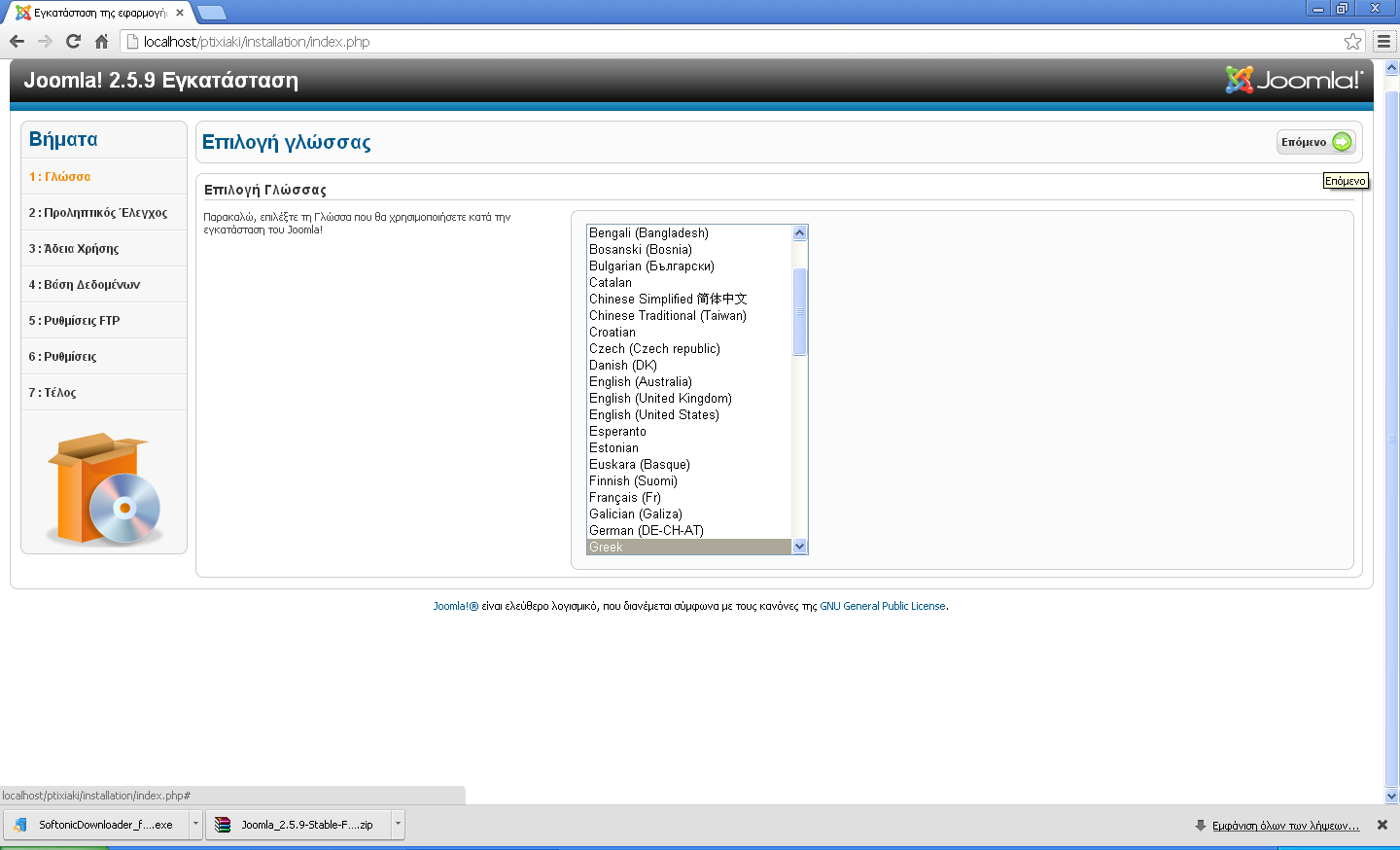Select English (United States) option
Viewport: 1400px width, 850px height.
[689, 415]
